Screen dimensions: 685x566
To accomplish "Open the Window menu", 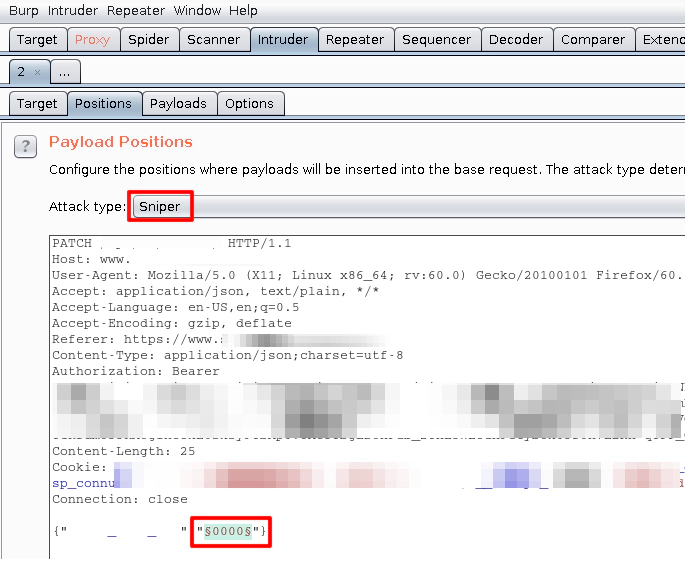I will (197, 11).
